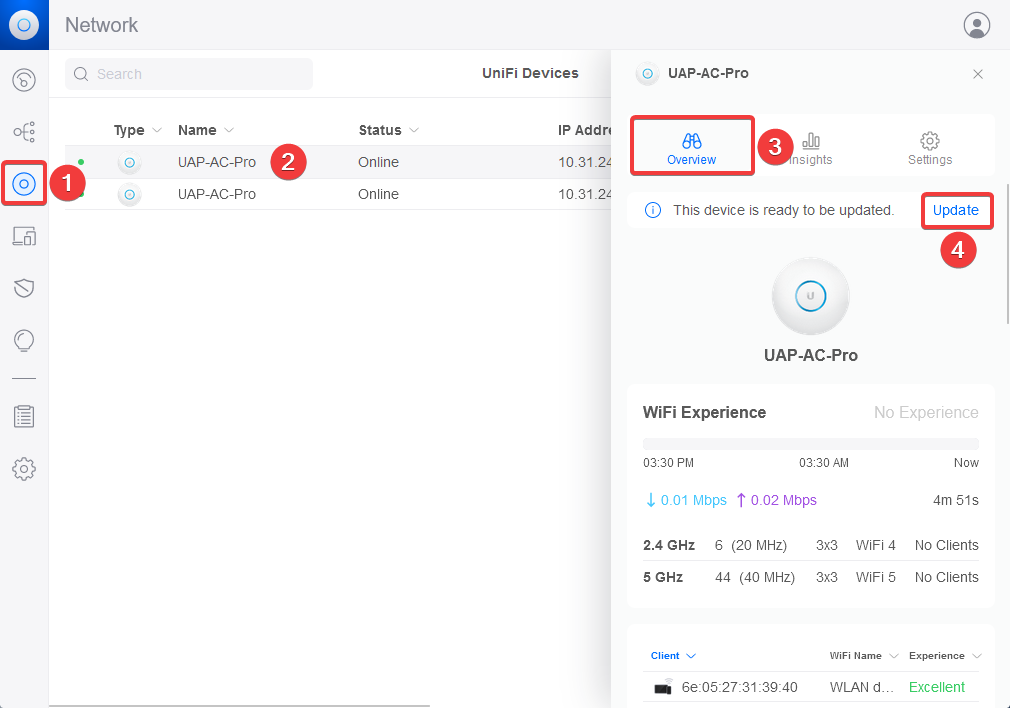
Task: Focus the Search input field
Action: coord(189,74)
